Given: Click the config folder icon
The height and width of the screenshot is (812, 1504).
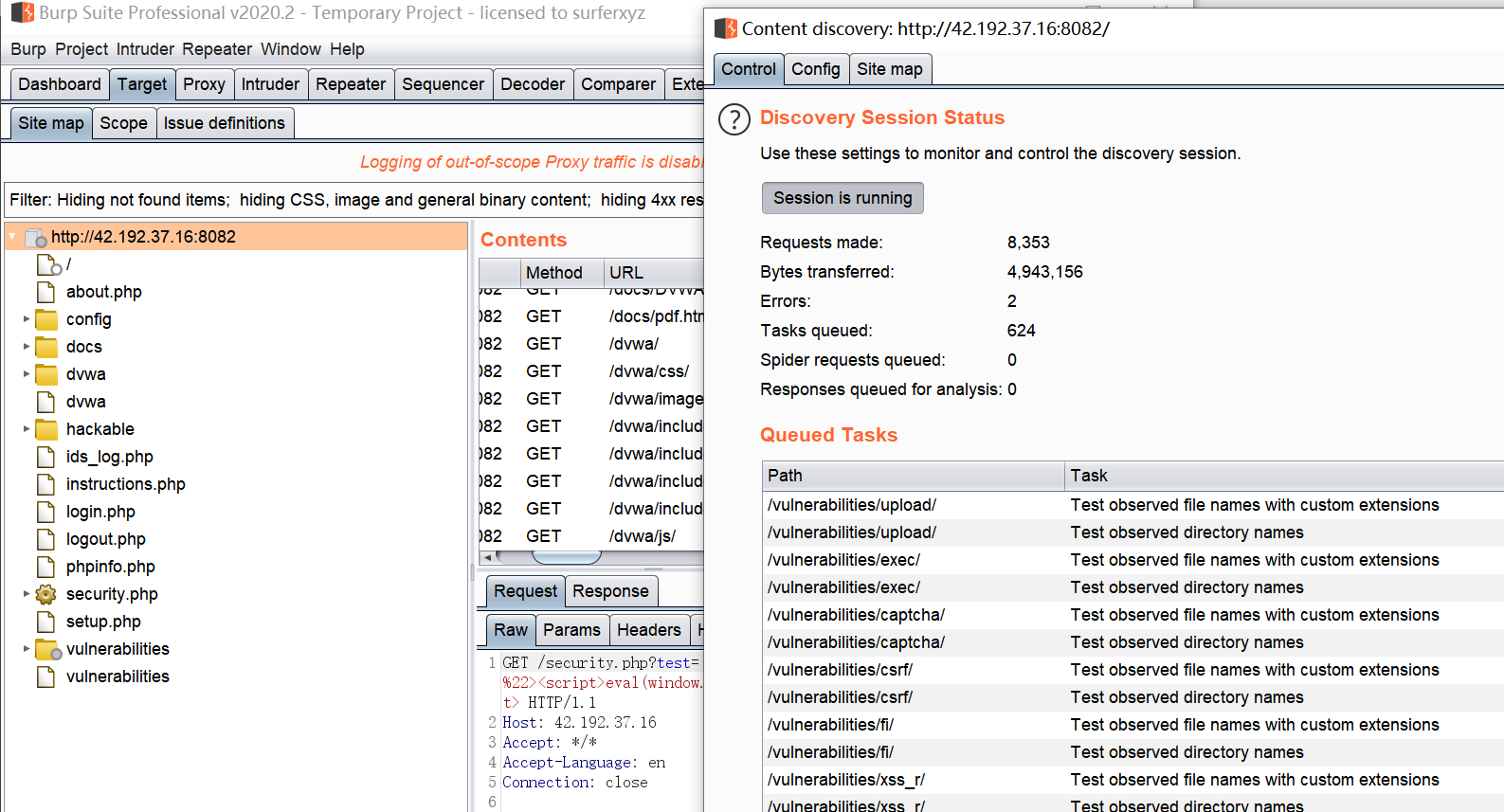Looking at the screenshot, I should point(46,319).
